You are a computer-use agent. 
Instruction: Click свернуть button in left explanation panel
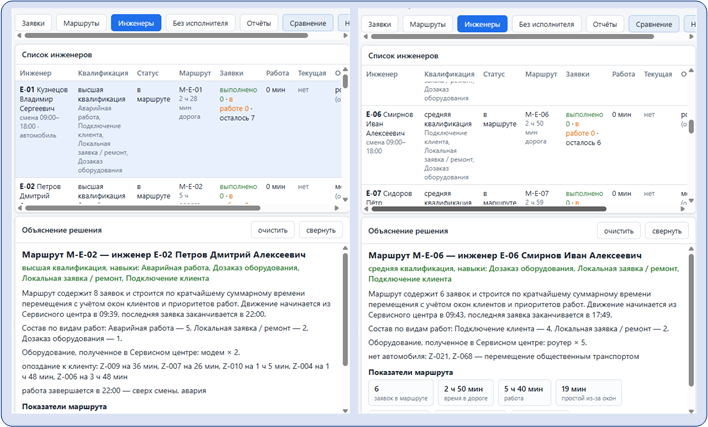point(321,230)
